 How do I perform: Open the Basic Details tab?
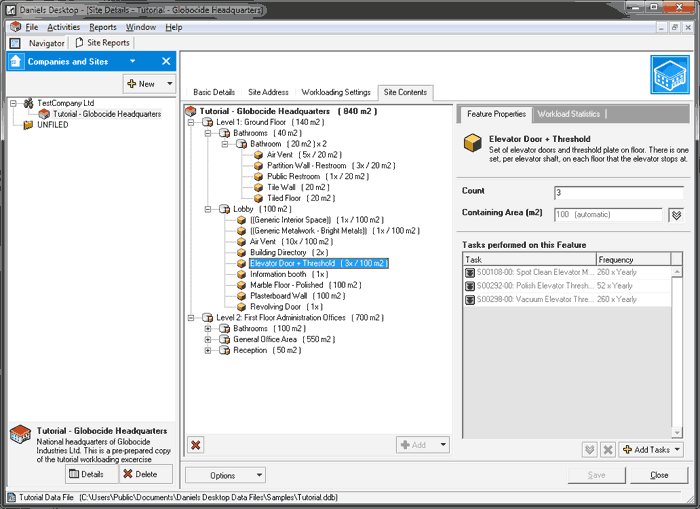coord(214,92)
